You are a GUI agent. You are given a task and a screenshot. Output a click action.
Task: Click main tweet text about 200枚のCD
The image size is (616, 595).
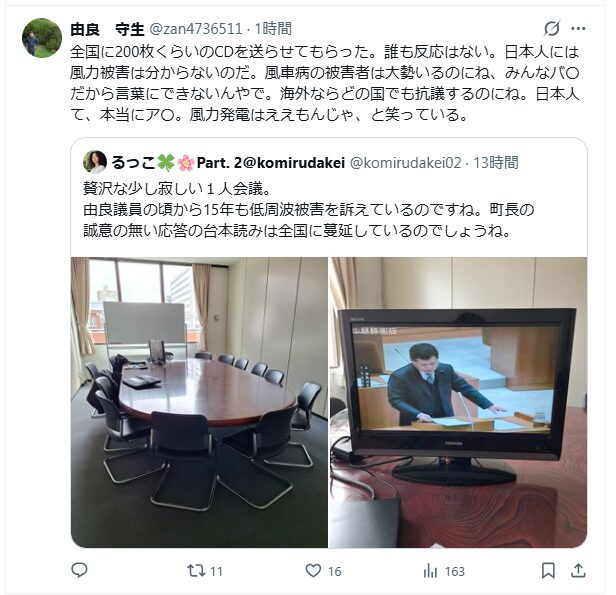(x=324, y=84)
